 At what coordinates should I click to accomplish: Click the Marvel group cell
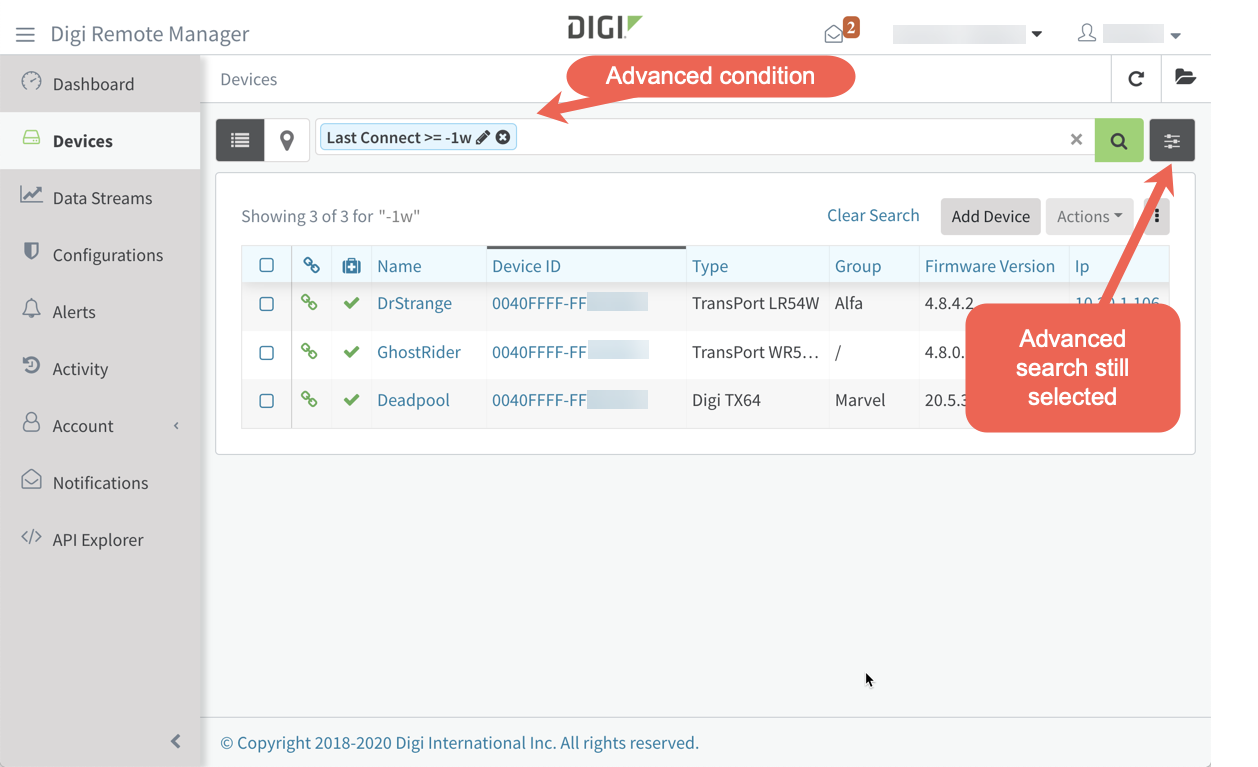click(860, 400)
